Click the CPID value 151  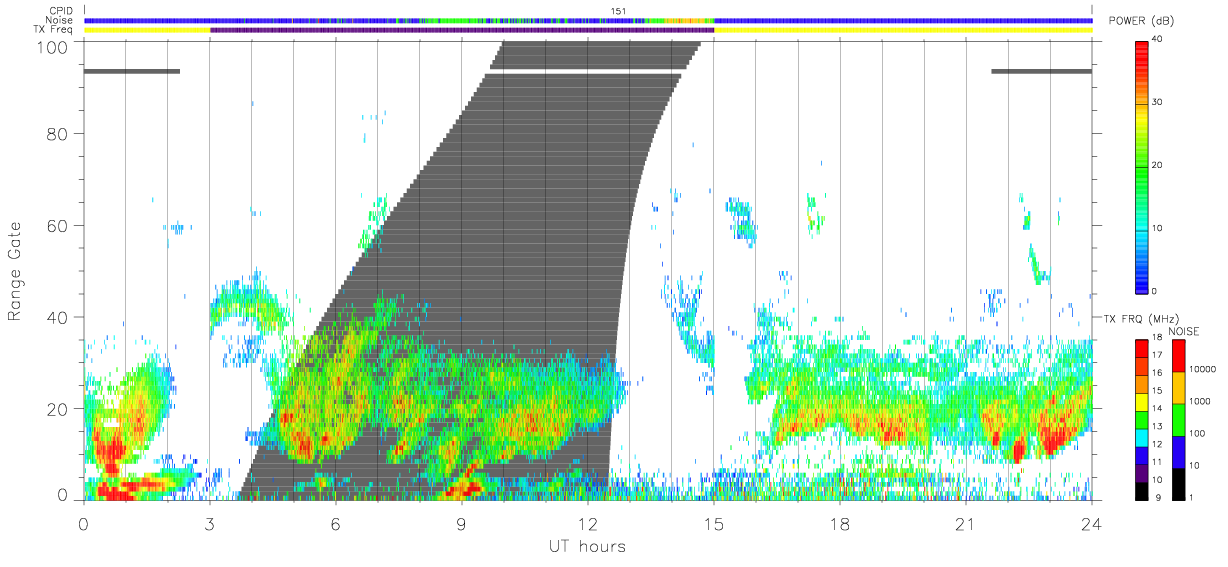pyautogui.click(x=619, y=11)
